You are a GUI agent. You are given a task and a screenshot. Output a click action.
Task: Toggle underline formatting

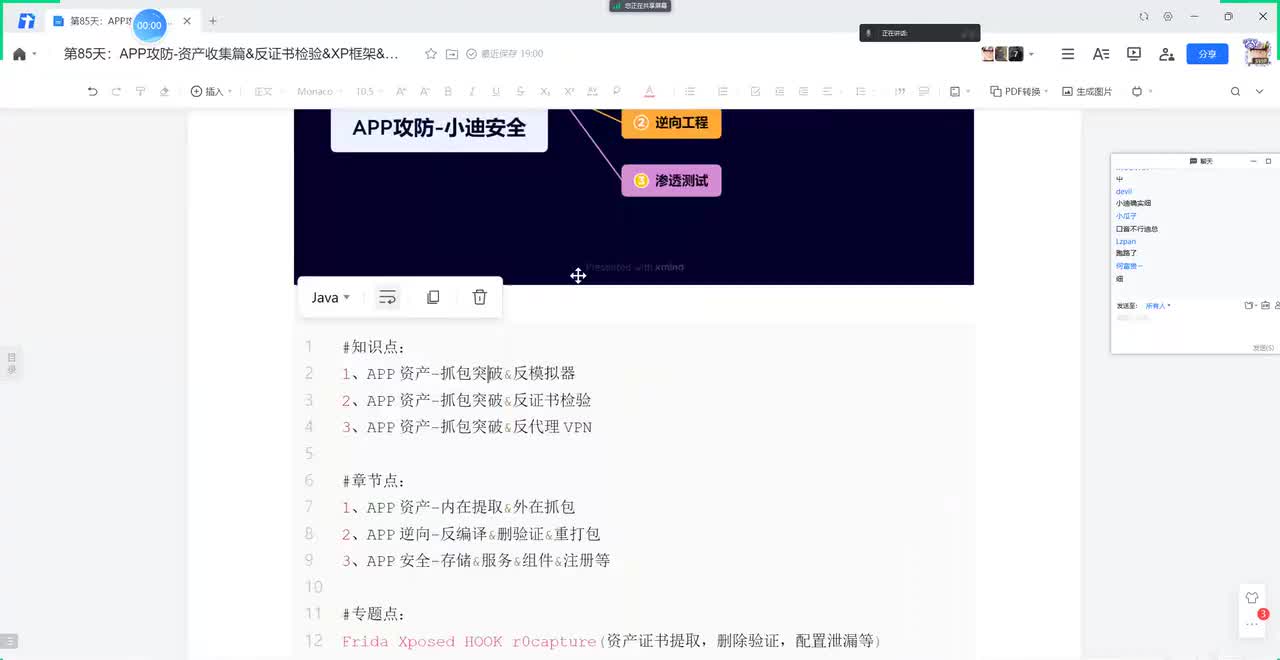point(496,91)
